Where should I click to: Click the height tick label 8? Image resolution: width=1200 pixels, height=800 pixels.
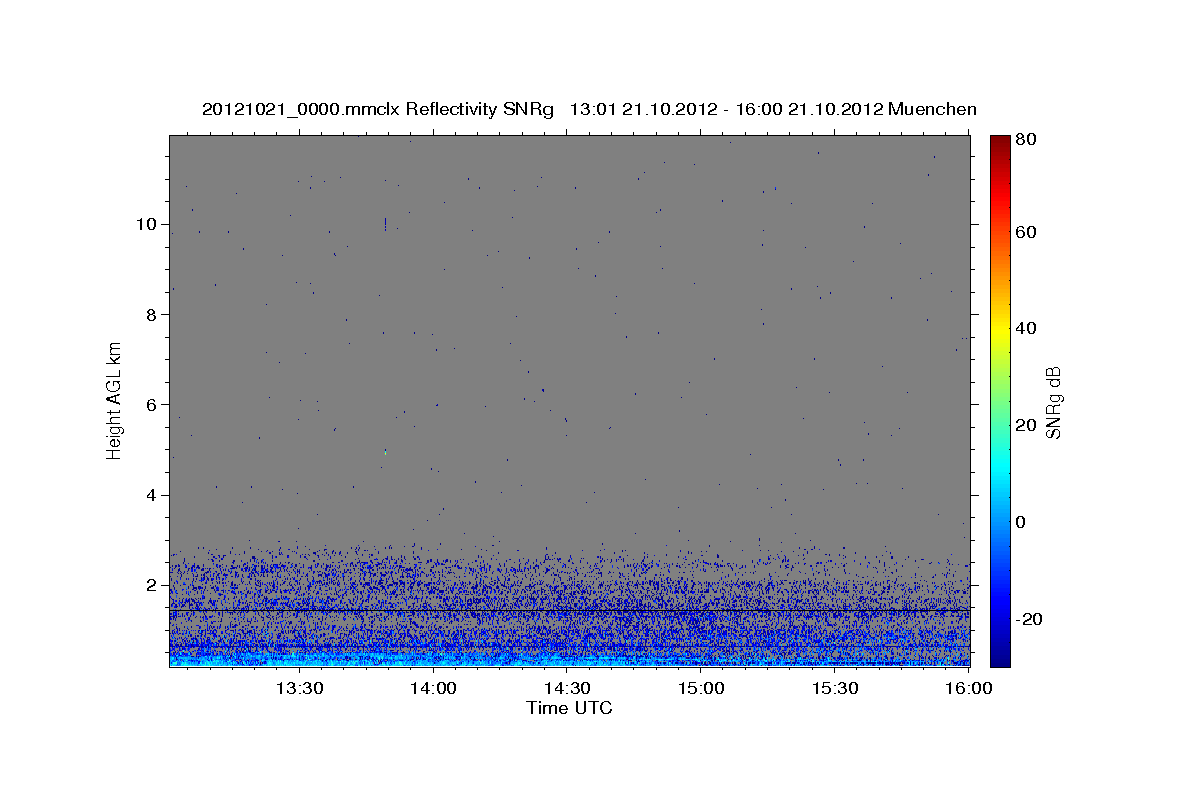(153, 314)
